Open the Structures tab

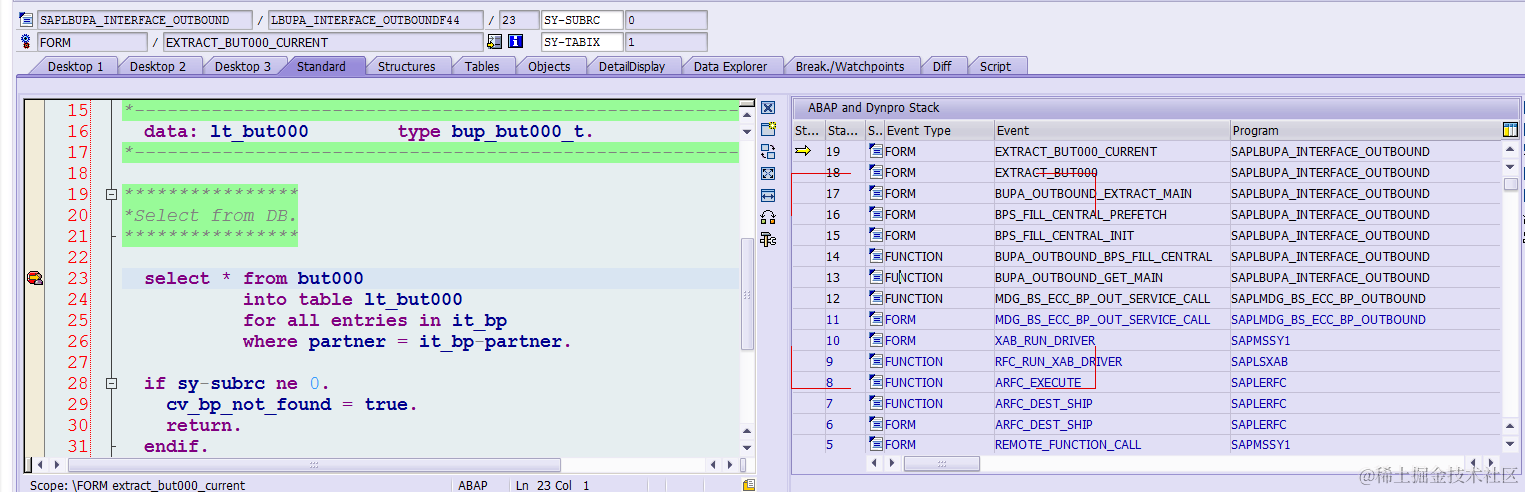coord(406,66)
